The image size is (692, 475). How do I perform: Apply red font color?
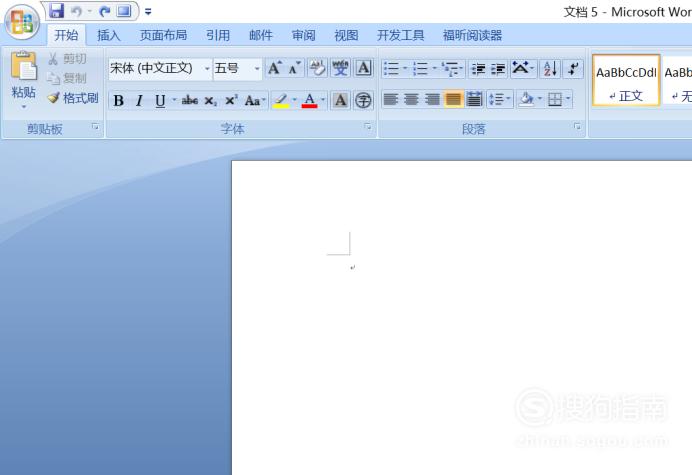click(x=309, y=101)
